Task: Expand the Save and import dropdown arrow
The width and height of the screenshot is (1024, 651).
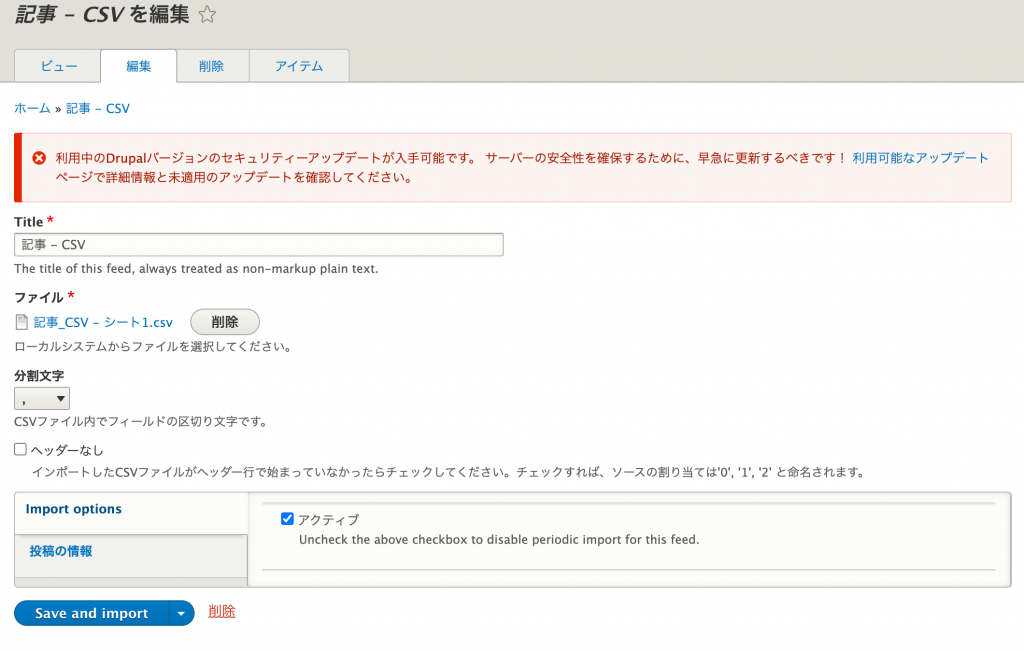Action: (x=181, y=613)
